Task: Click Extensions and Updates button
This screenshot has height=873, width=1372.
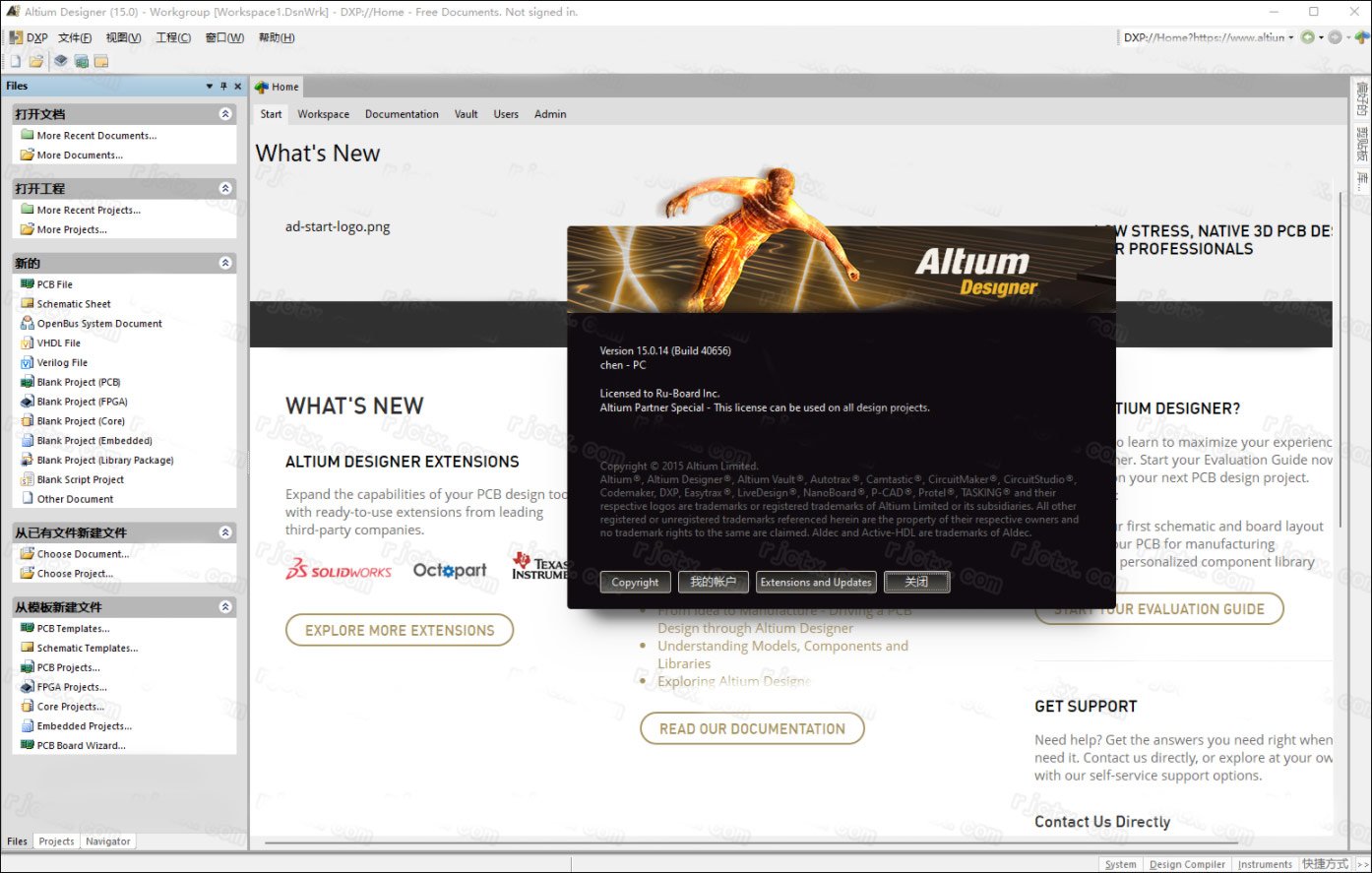Action: (816, 582)
